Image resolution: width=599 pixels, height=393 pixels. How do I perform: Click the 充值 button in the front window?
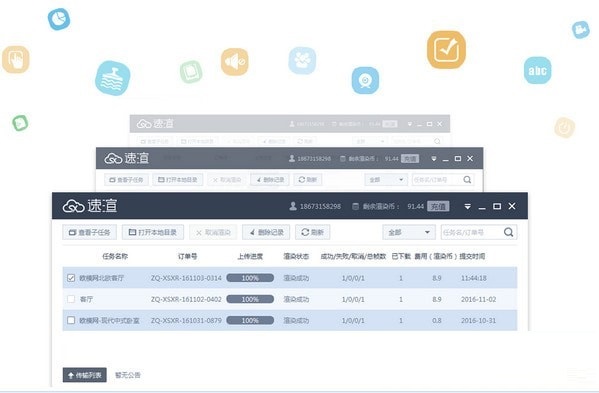click(x=438, y=206)
